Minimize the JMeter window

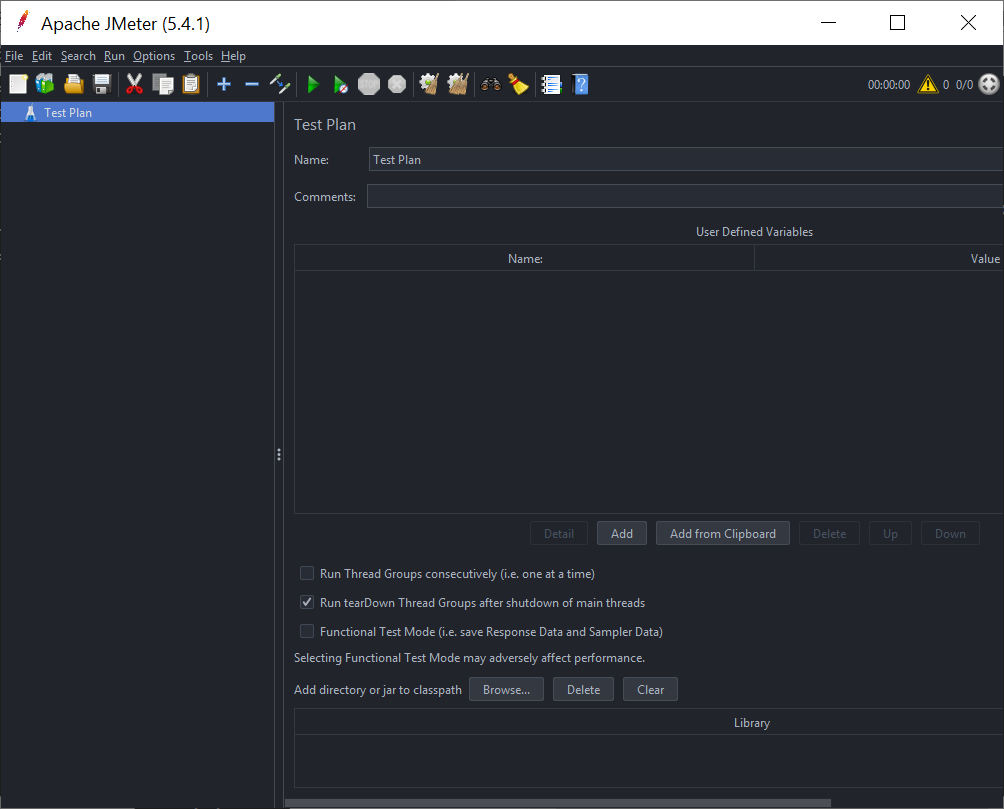(829, 22)
